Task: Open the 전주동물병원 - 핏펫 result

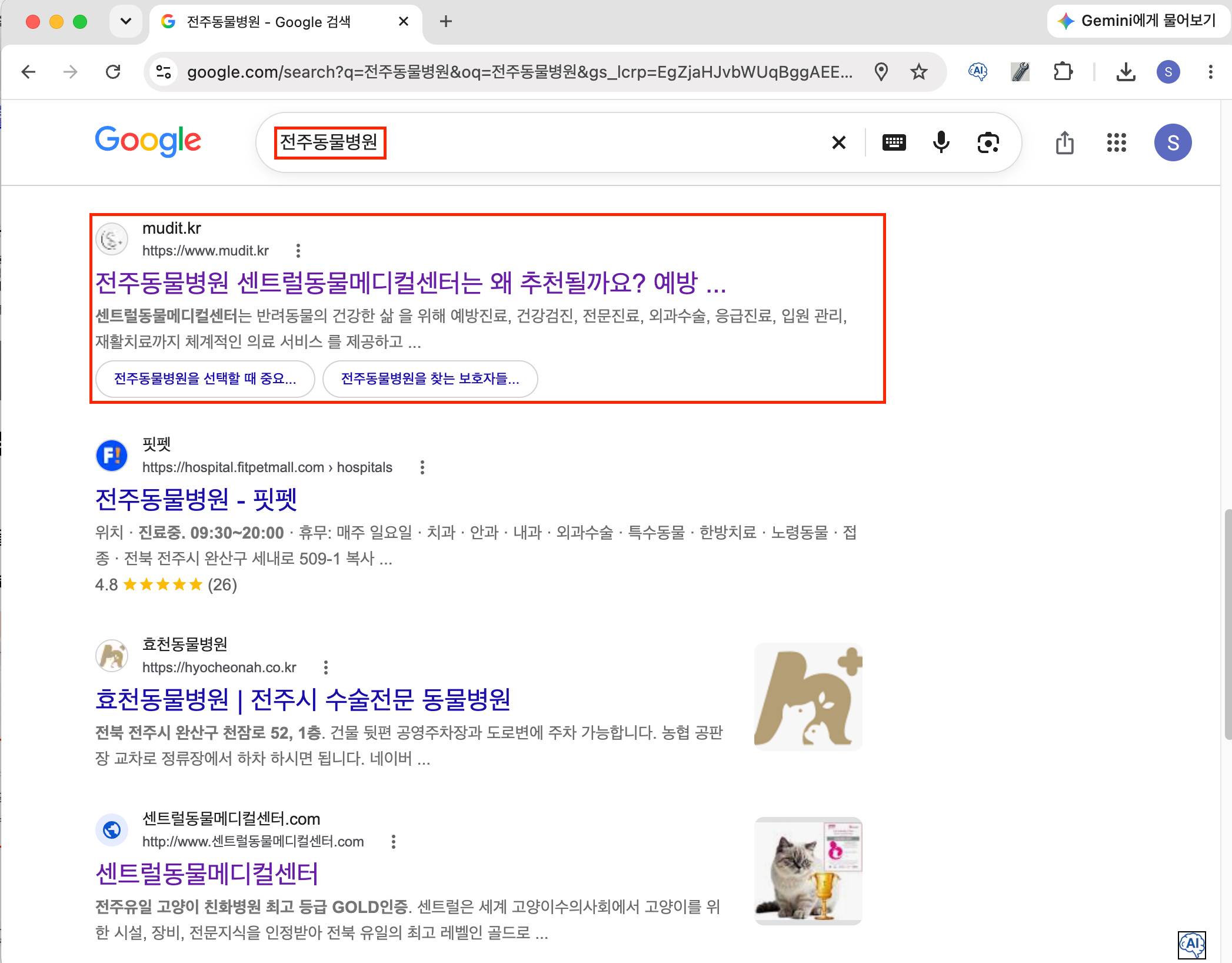Action: coord(196,499)
